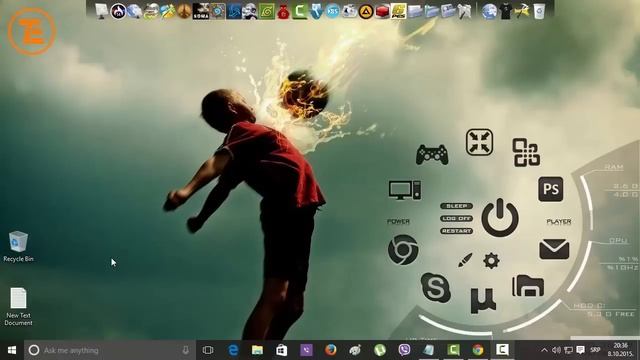This screenshot has height=360, width=640.
Task: Open the green leaf symbol icon in the dock
Action: coord(267,11)
